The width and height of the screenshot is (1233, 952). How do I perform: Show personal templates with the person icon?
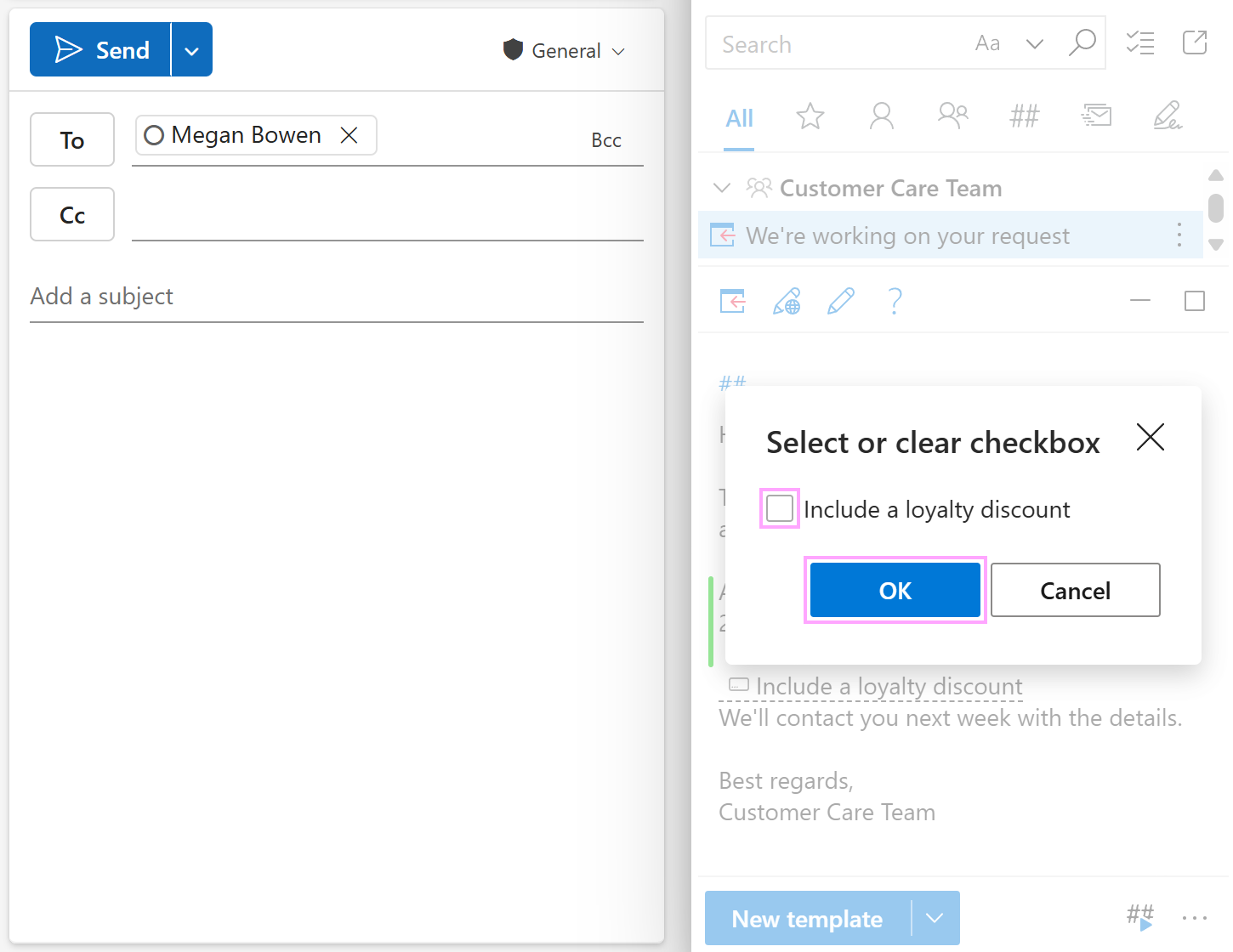[881, 116]
